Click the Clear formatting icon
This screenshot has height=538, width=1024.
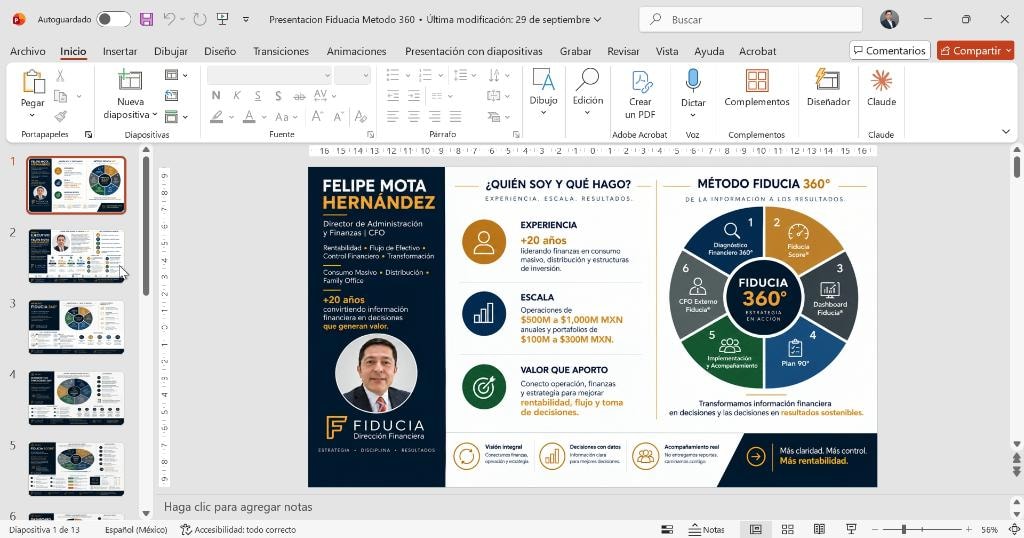[x=360, y=117]
